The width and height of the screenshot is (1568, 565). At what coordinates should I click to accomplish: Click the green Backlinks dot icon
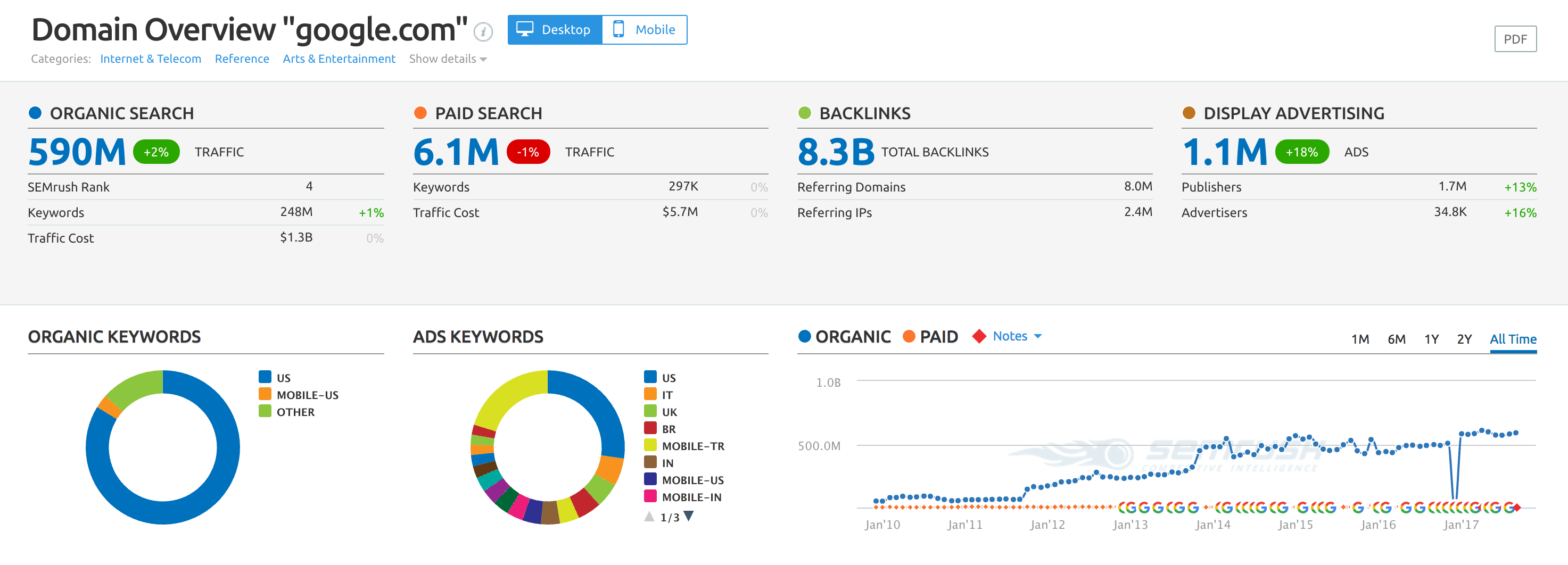tap(805, 112)
